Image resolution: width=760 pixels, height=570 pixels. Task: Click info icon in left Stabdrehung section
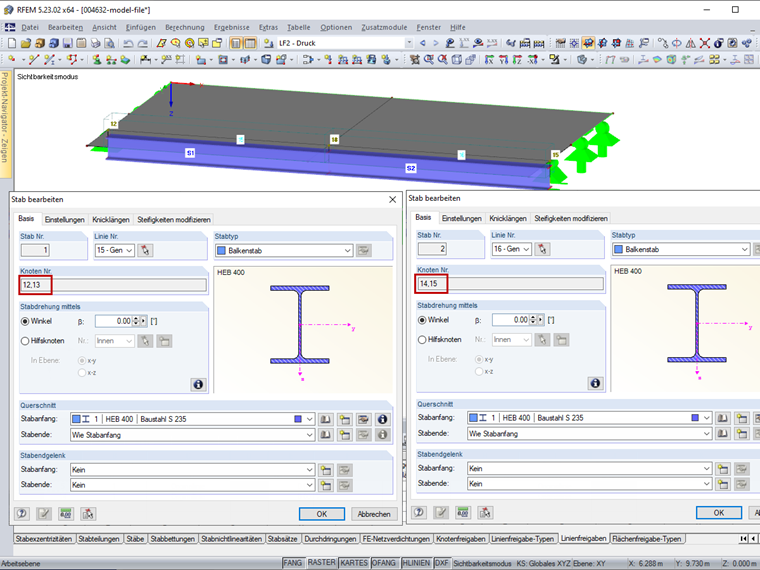pos(198,384)
